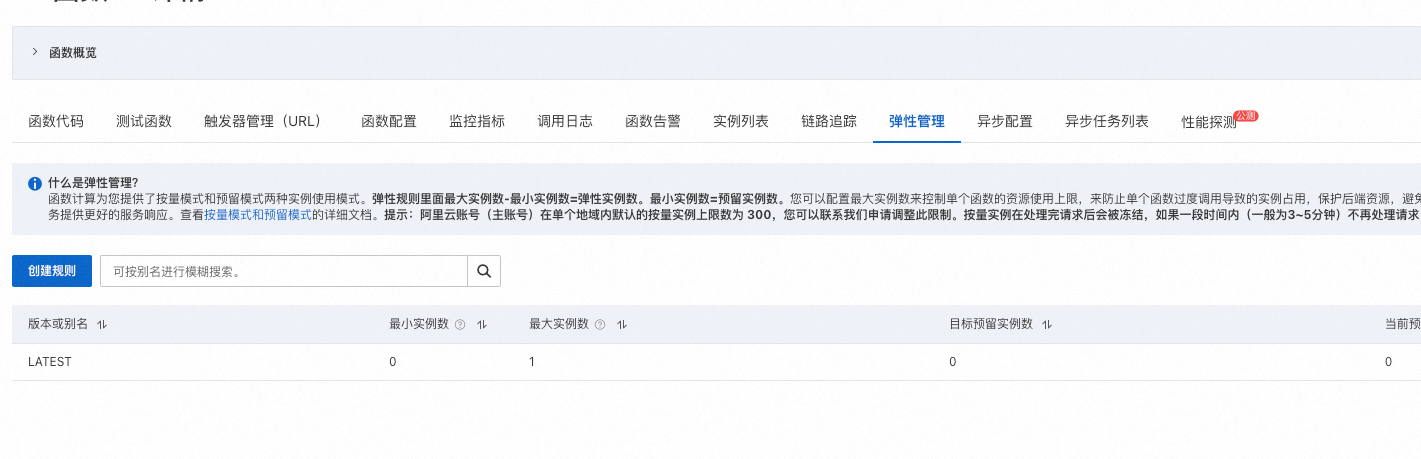Open the 调用日志 tab
The image size is (1421, 459).
[565, 122]
